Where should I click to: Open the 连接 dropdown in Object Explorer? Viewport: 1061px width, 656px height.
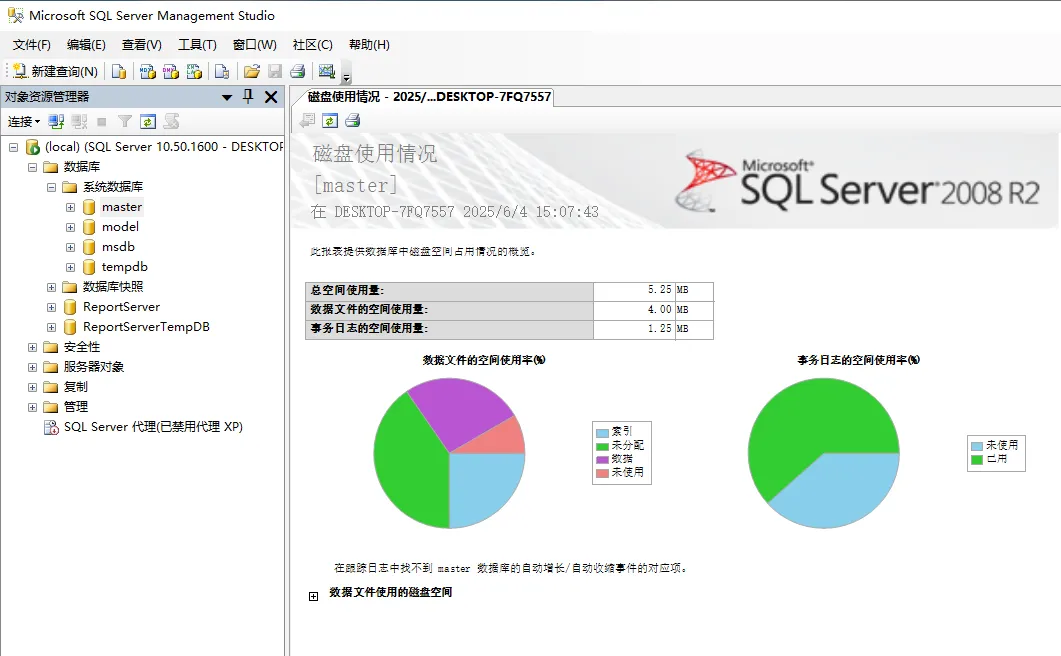coord(24,121)
